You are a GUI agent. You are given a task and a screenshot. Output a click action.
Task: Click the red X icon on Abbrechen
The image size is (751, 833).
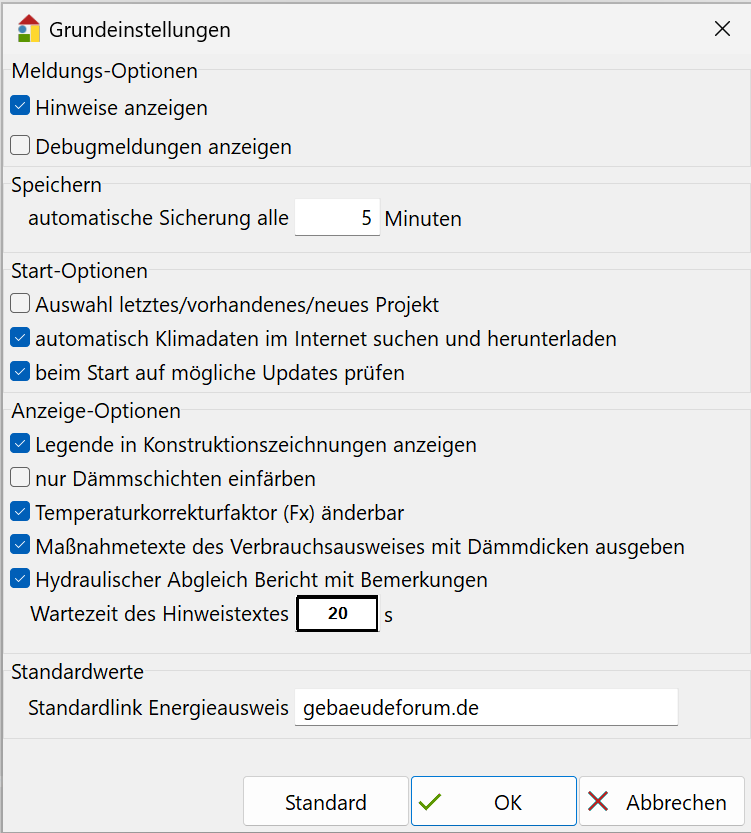click(599, 802)
